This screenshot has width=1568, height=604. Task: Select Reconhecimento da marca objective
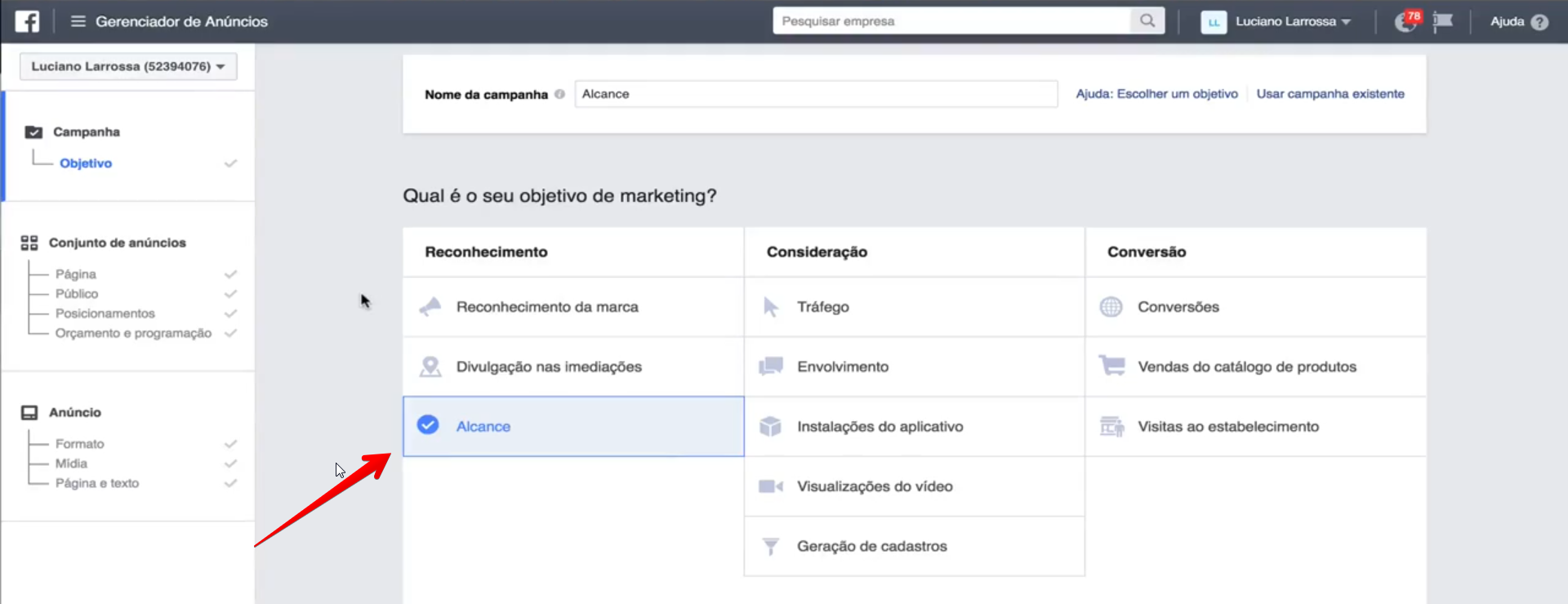573,307
